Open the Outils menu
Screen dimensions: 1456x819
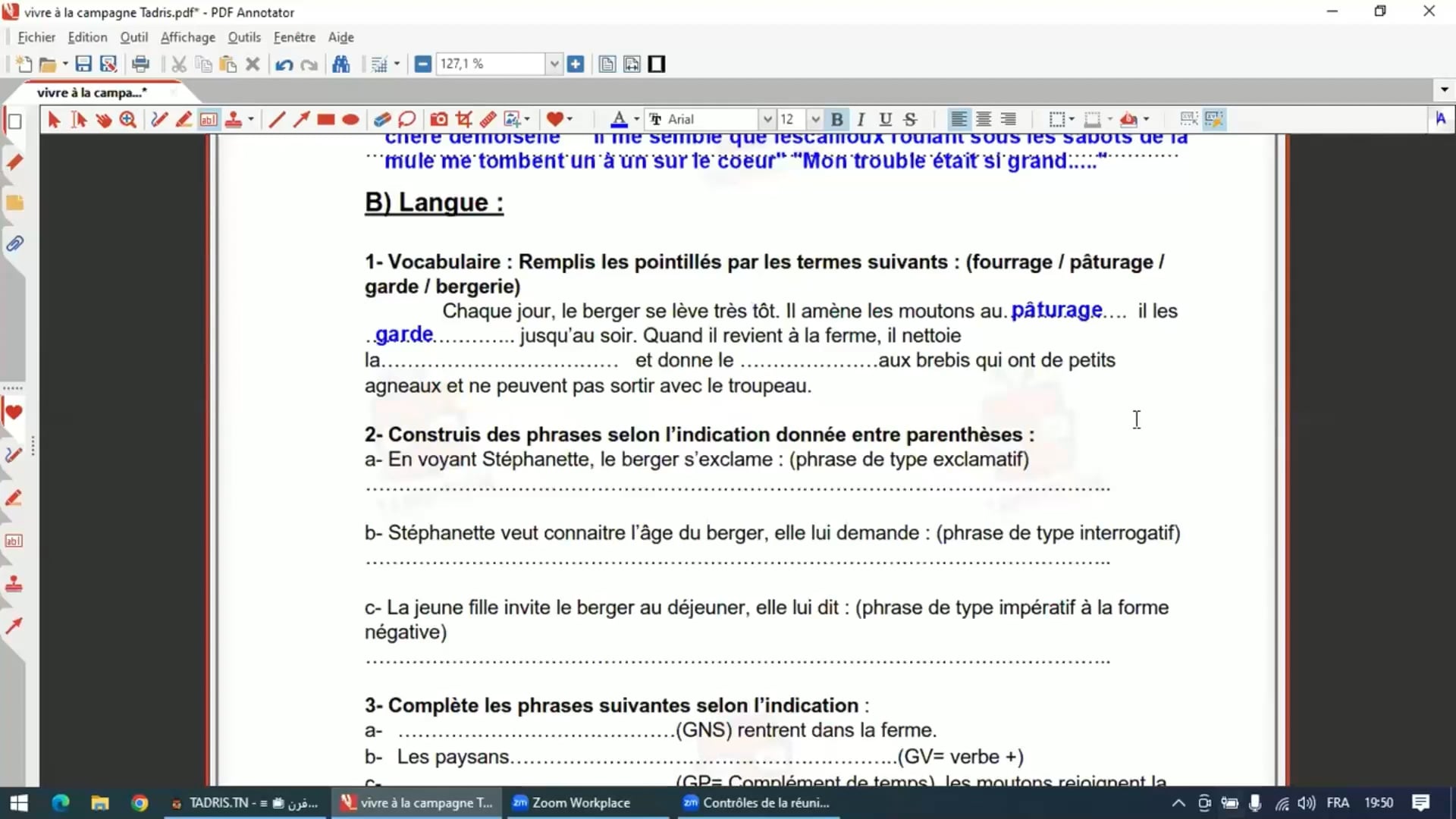pyautogui.click(x=243, y=37)
